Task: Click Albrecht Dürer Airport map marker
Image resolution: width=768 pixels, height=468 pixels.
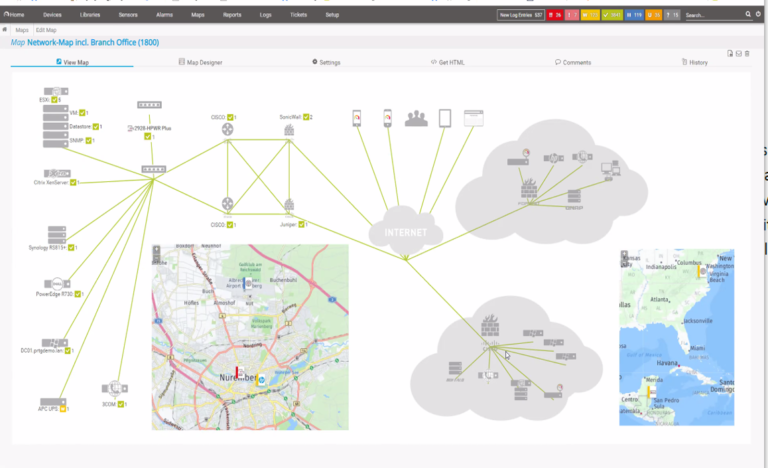Action: (x=248, y=283)
